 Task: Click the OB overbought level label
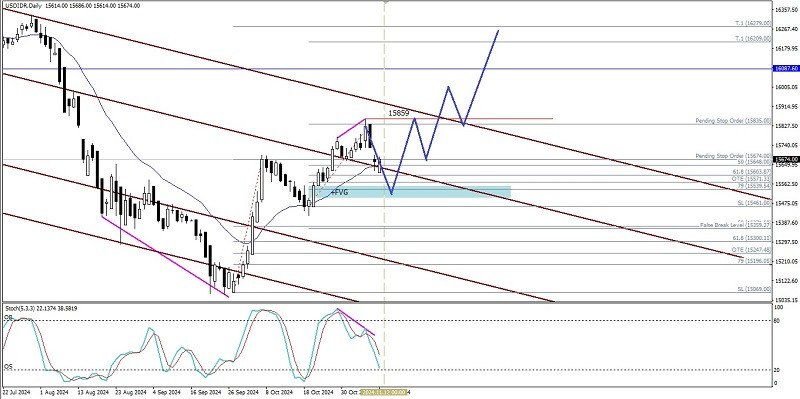pyautogui.click(x=8, y=317)
